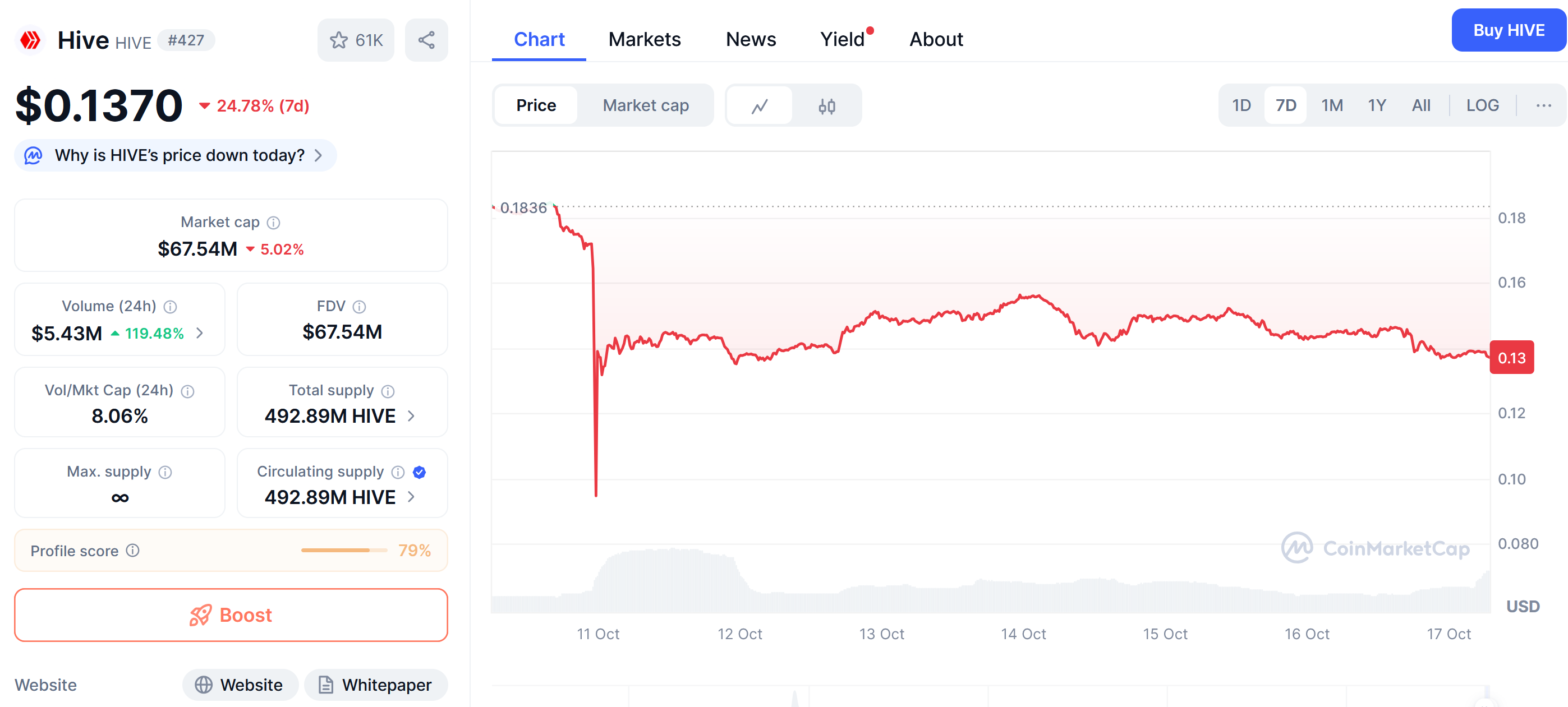1568x707 pixels.
Task: Expand the Circulating supply details chevron
Action: pyautogui.click(x=411, y=497)
